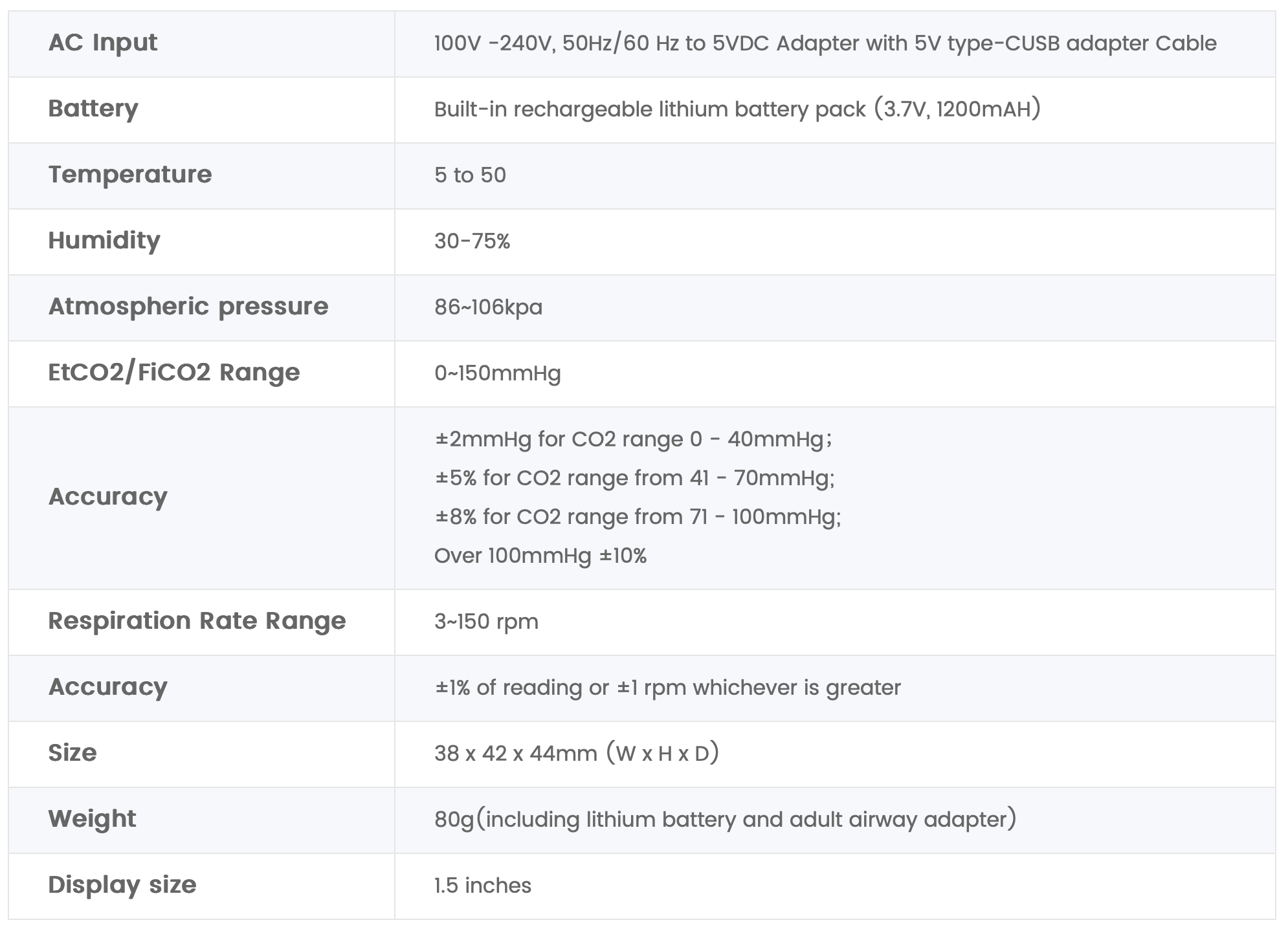Click the ±5% for CO2 range line
This screenshot has height=929, width=1288.
[634, 478]
